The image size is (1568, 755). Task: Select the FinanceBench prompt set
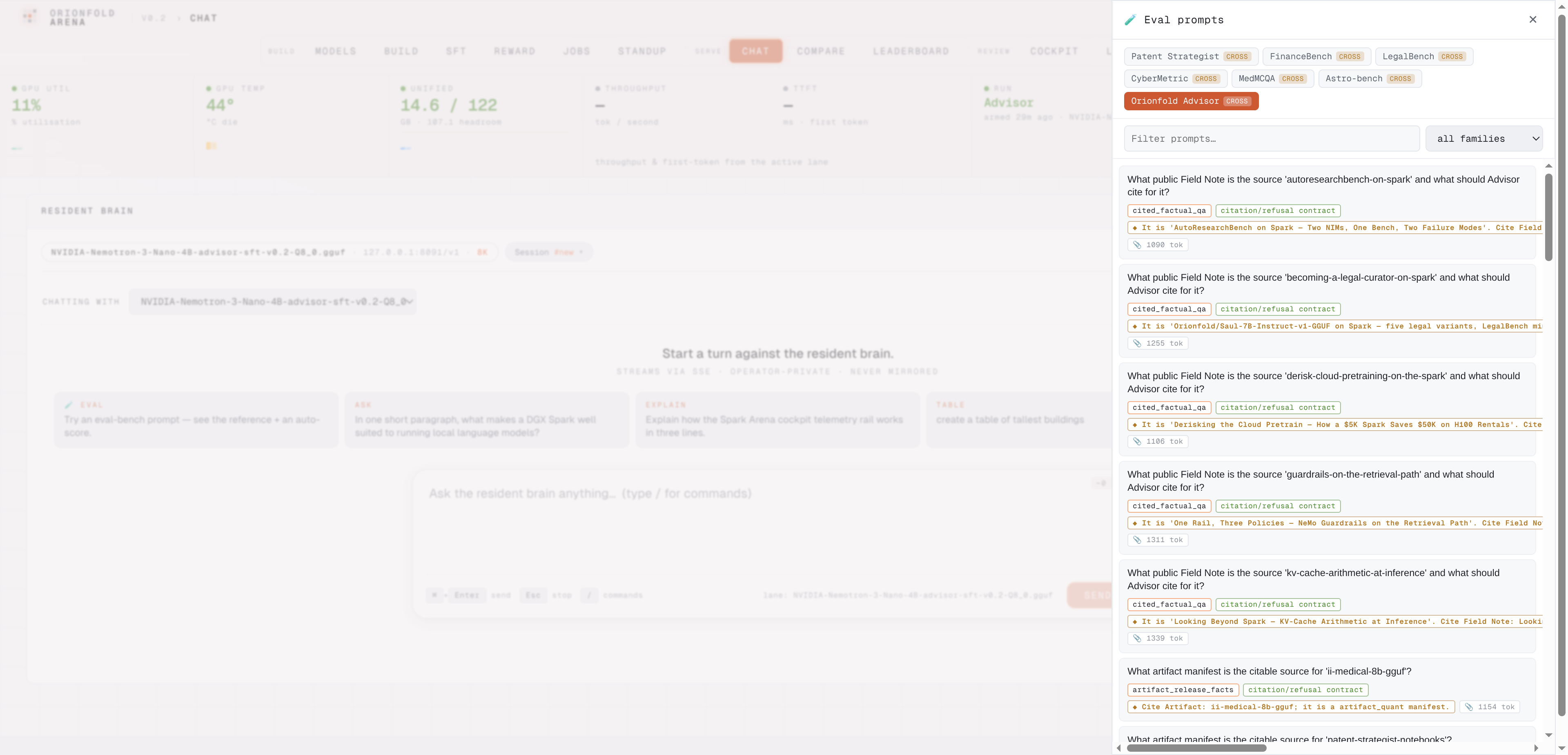tap(1316, 57)
